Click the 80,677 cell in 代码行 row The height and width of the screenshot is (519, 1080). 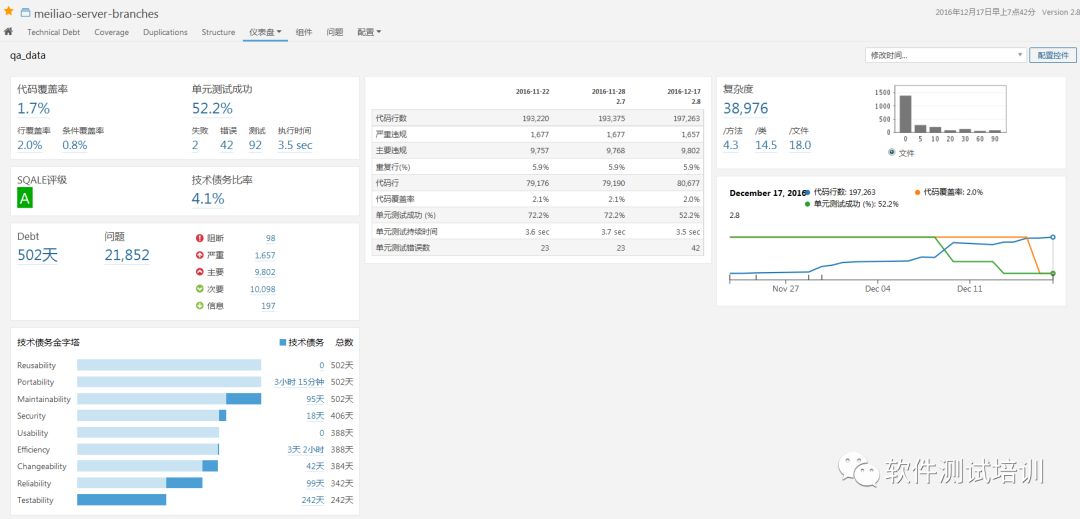(688, 184)
